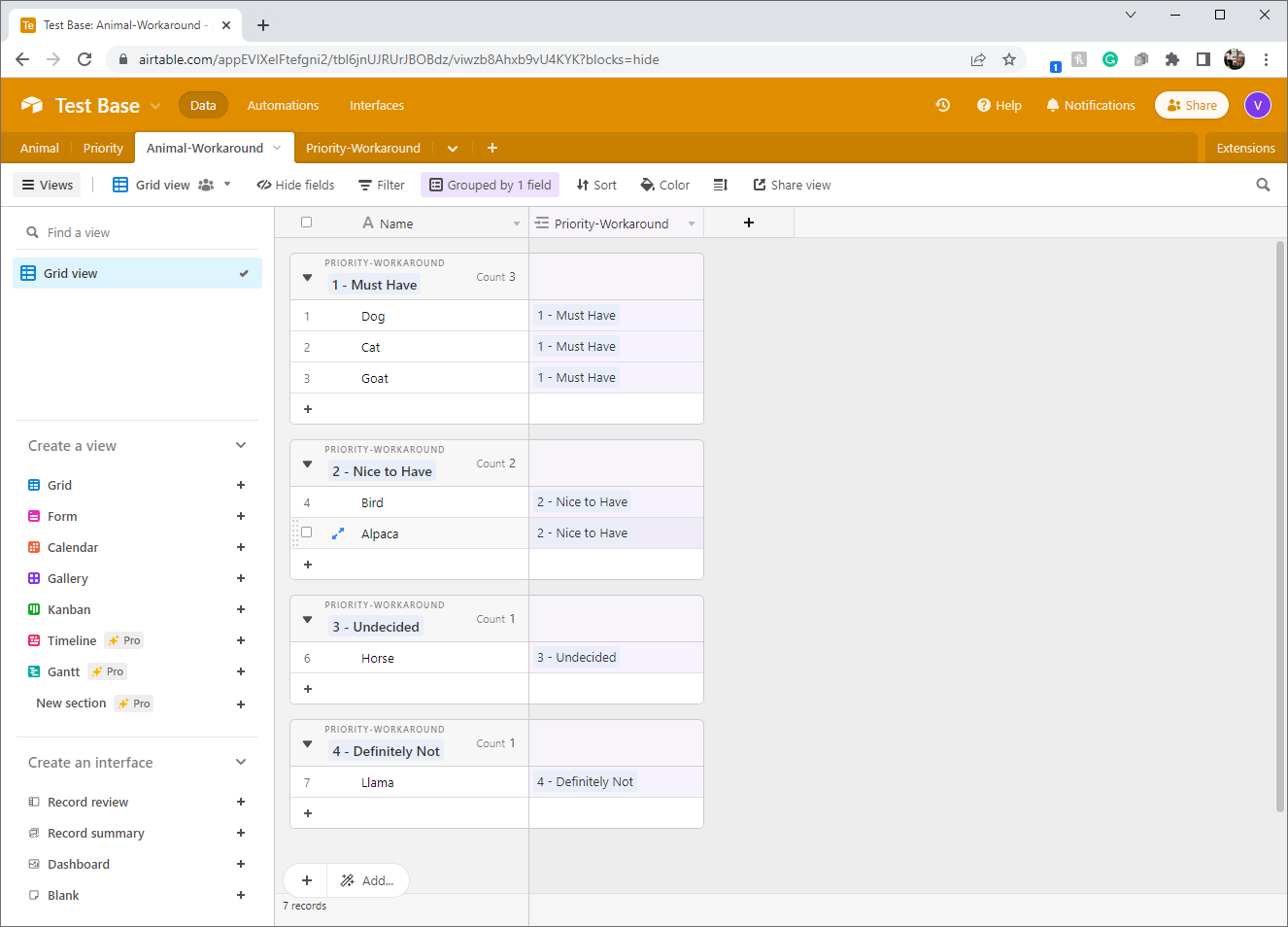The height and width of the screenshot is (927, 1288).
Task: Open Priority-Workaround field dropdown
Action: point(692,223)
